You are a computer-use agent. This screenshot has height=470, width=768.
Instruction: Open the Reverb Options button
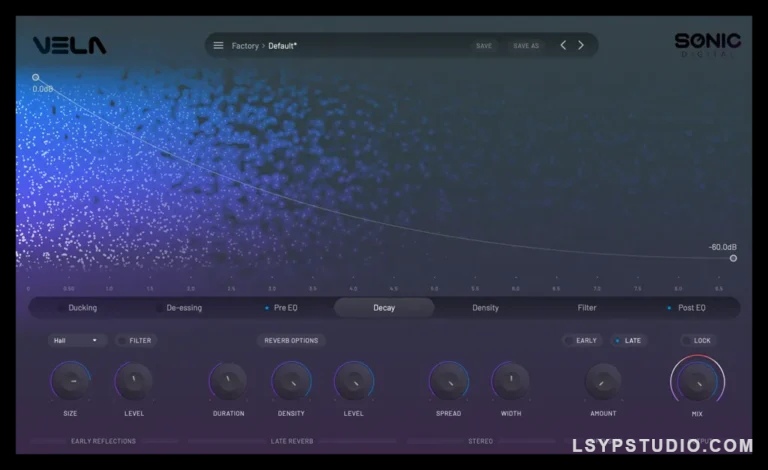pos(291,340)
